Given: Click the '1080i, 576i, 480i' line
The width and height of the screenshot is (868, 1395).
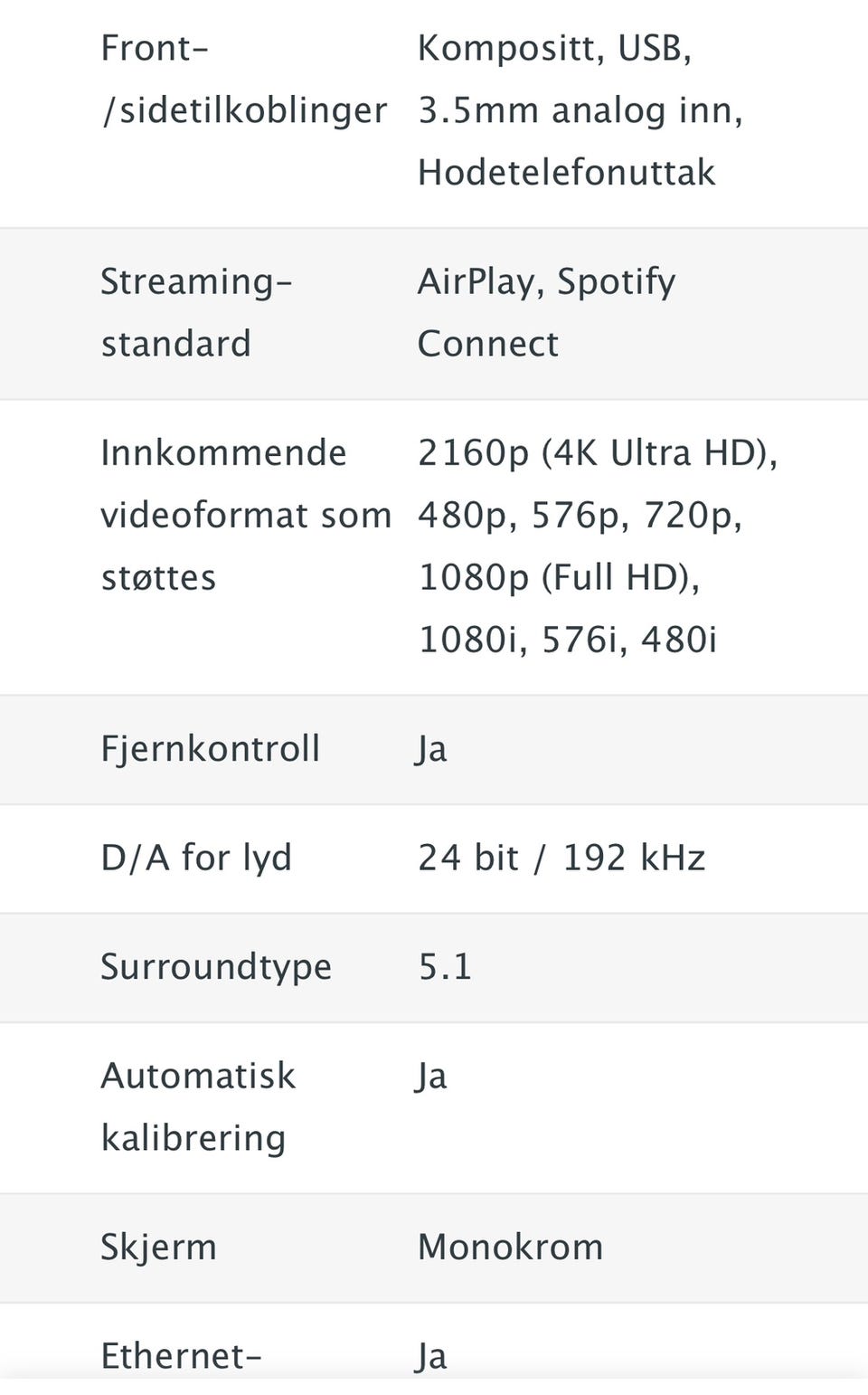Looking at the screenshot, I should 567,640.
